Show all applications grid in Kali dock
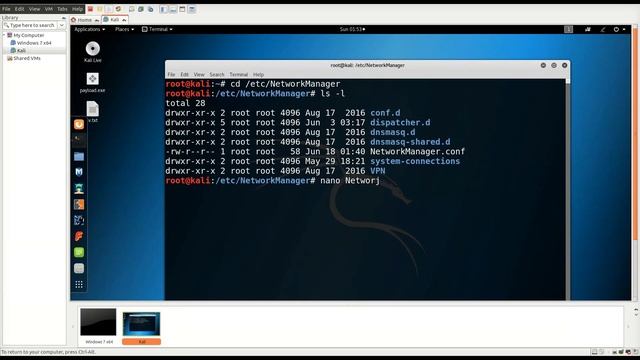640x360 pixels. pyautogui.click(x=79, y=284)
